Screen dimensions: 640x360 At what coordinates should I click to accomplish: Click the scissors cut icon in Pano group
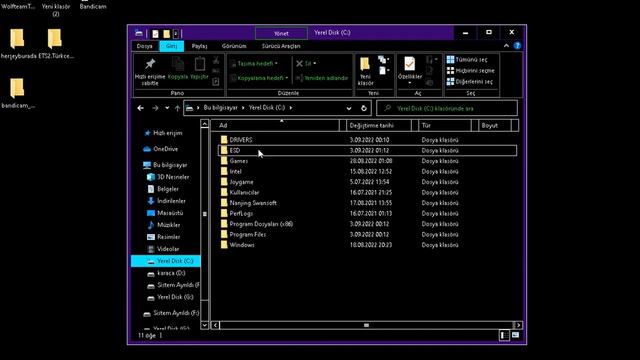pyautogui.click(x=216, y=60)
